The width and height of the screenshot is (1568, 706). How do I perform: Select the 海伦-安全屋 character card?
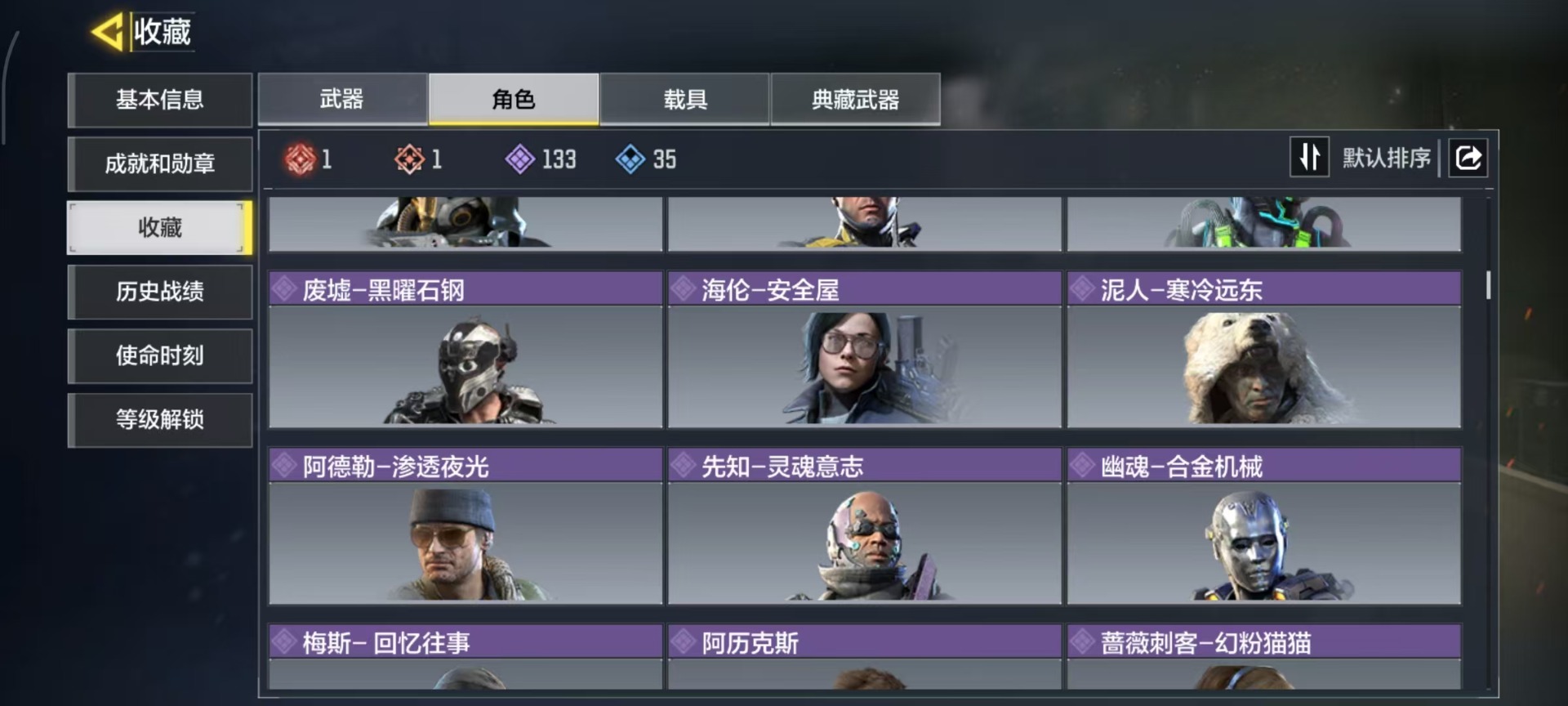tap(864, 350)
